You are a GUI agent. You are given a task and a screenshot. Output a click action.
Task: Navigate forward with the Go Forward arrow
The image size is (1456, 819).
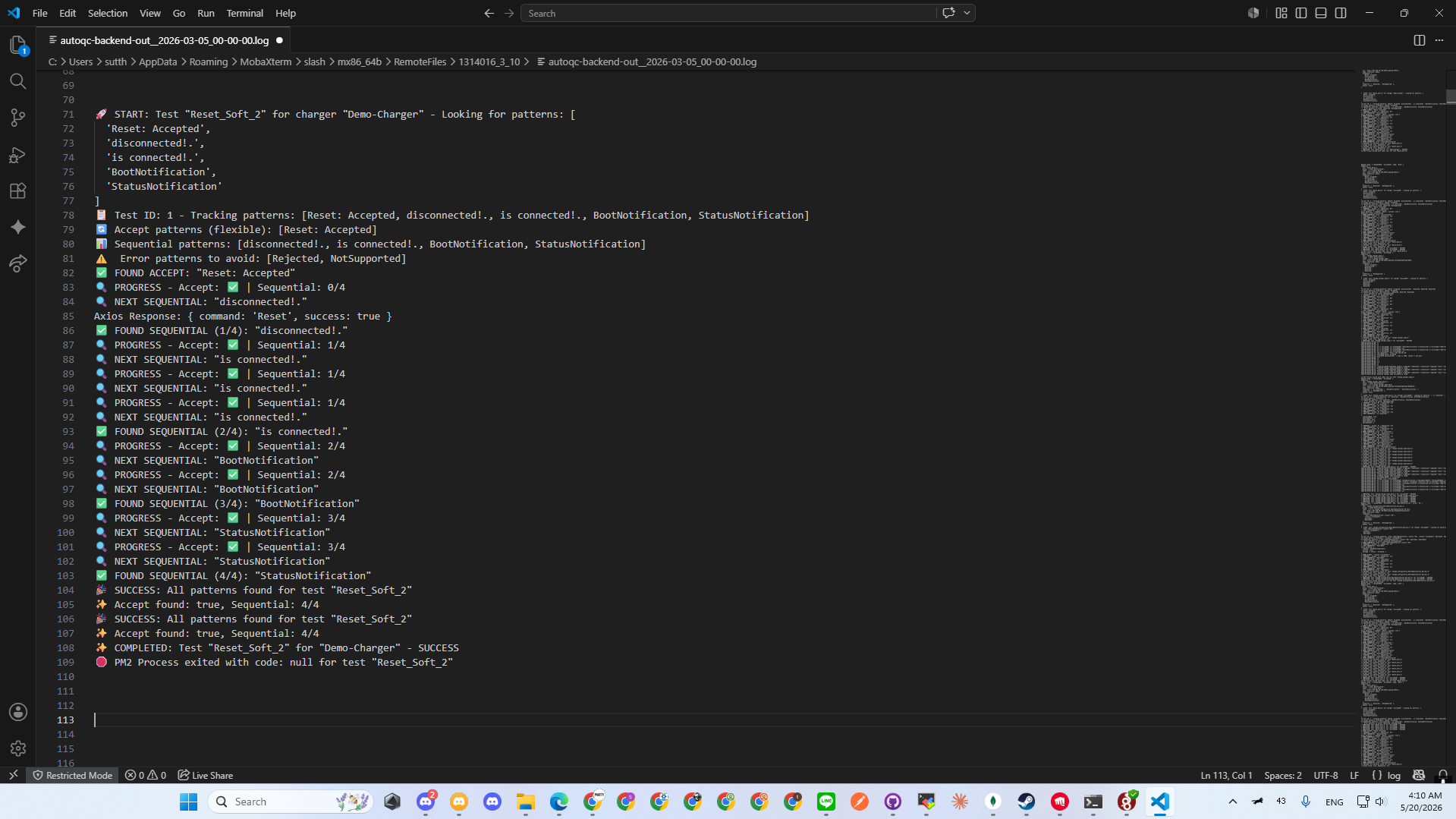coord(509,13)
